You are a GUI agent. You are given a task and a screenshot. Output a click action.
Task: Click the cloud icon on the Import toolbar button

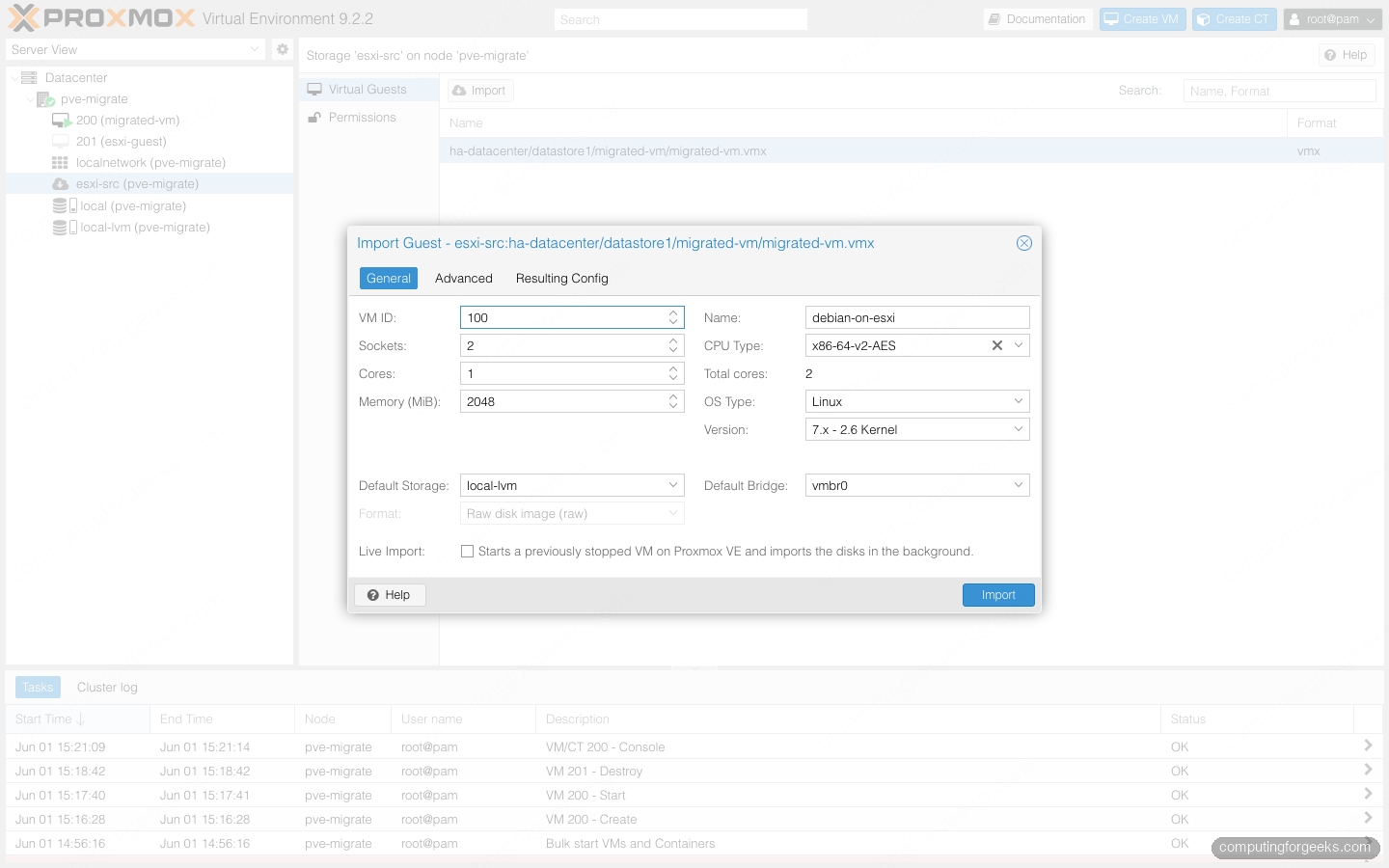[x=459, y=91]
